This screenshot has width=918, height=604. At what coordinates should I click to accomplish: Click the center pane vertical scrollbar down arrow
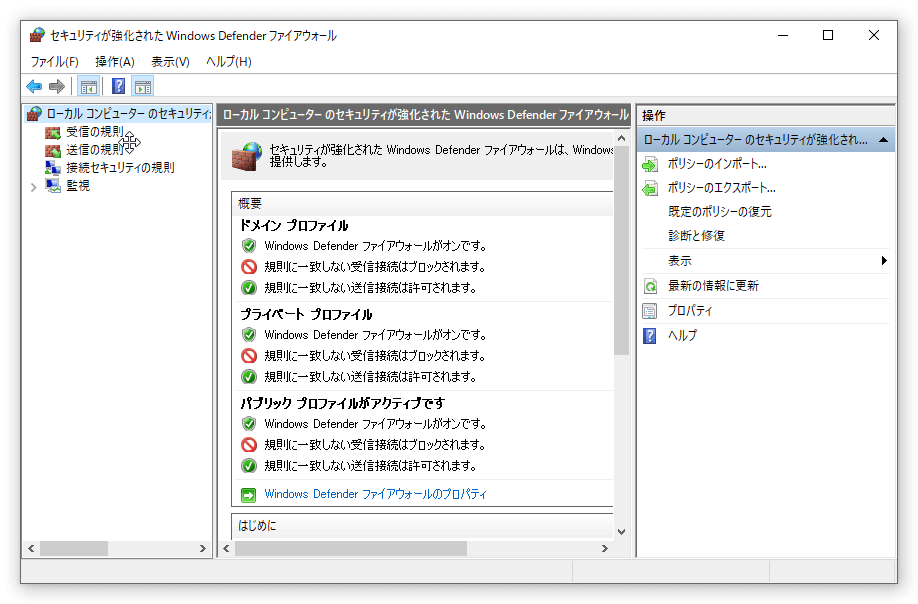pos(621,531)
